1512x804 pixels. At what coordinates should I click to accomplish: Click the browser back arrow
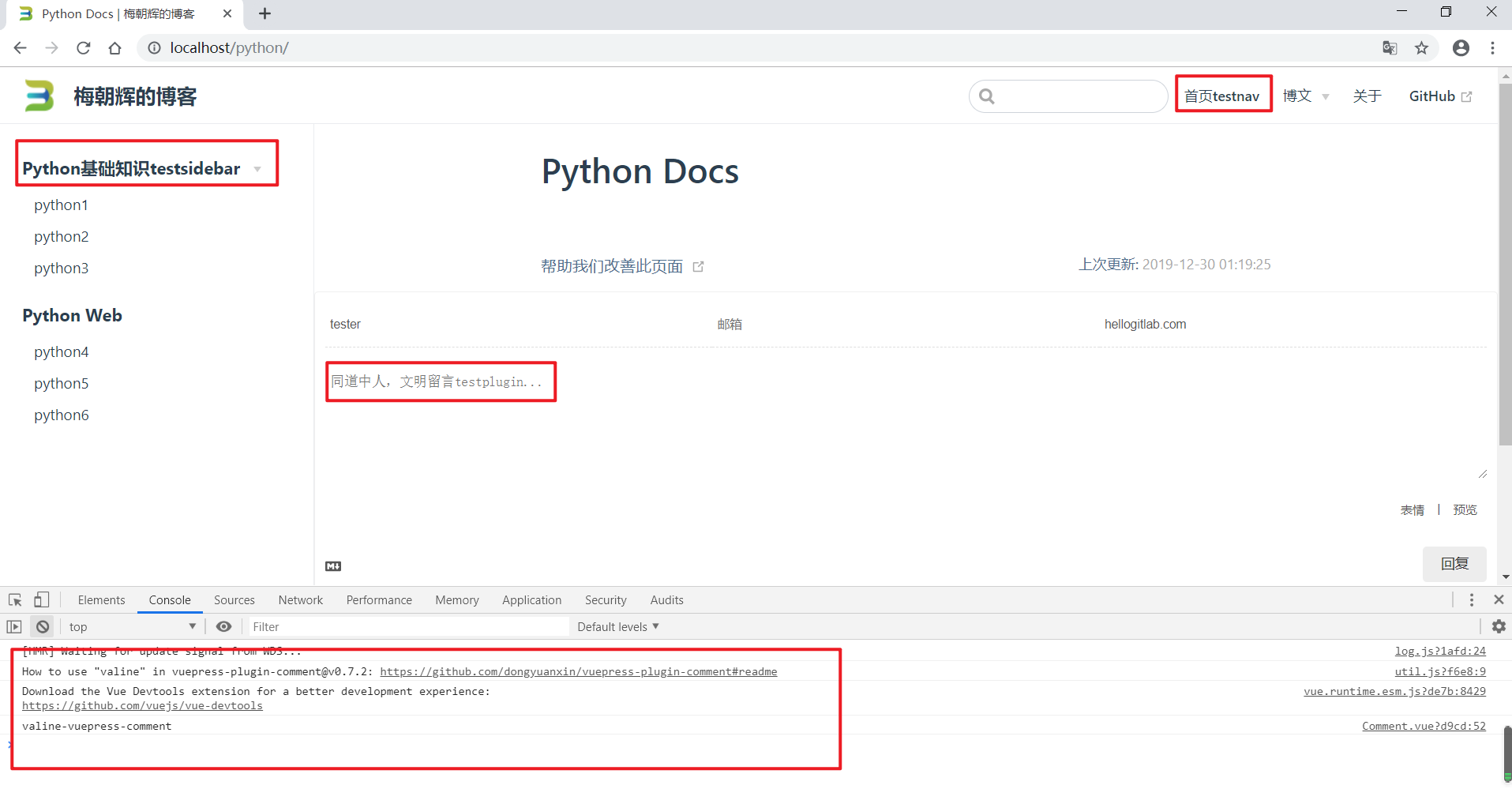point(21,48)
